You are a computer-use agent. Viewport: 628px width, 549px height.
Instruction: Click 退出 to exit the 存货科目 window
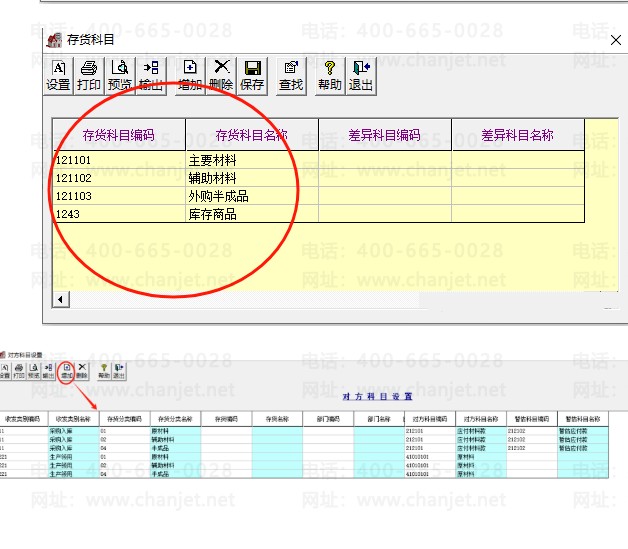[x=361, y=76]
